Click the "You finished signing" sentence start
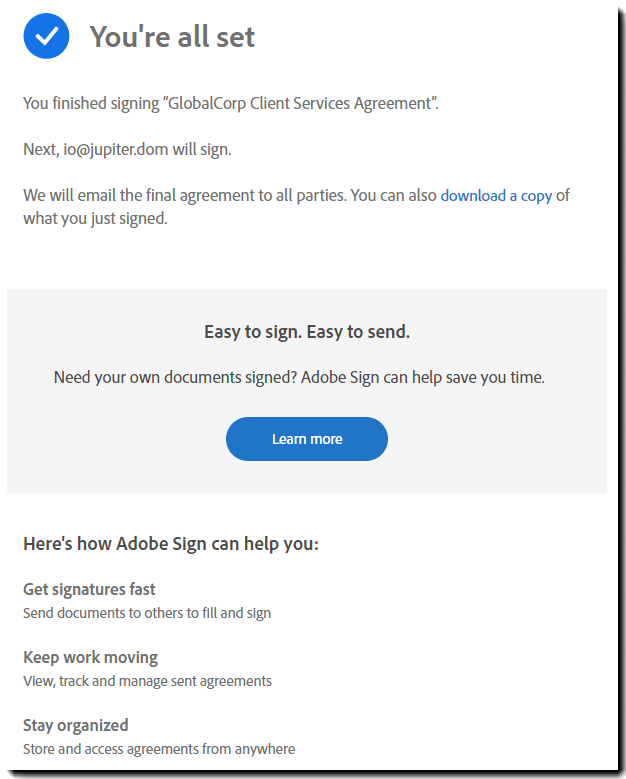626x779 pixels. tap(86, 103)
